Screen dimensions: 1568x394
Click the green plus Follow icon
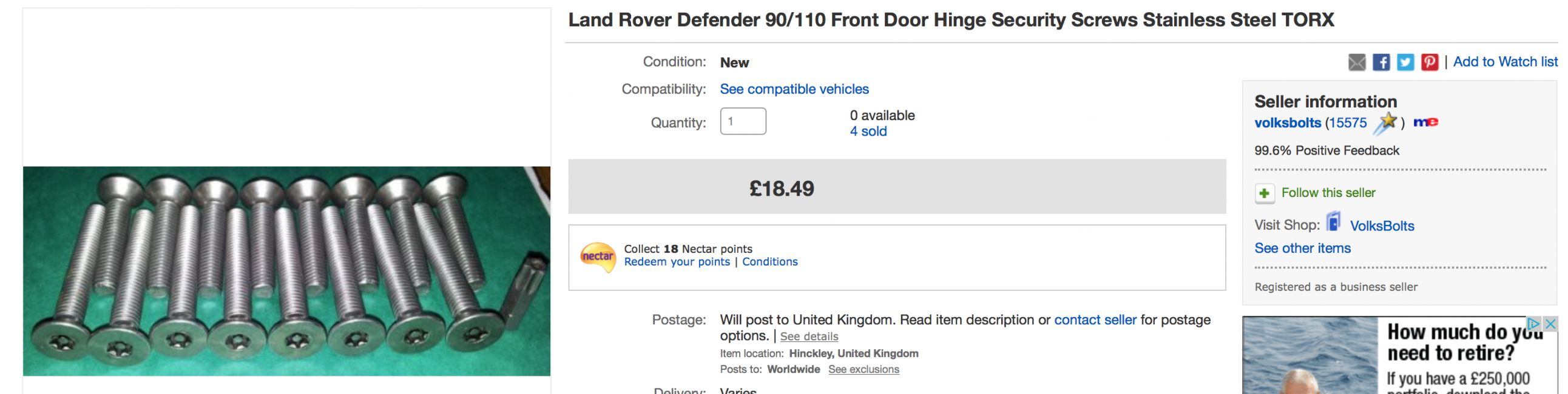(1264, 193)
